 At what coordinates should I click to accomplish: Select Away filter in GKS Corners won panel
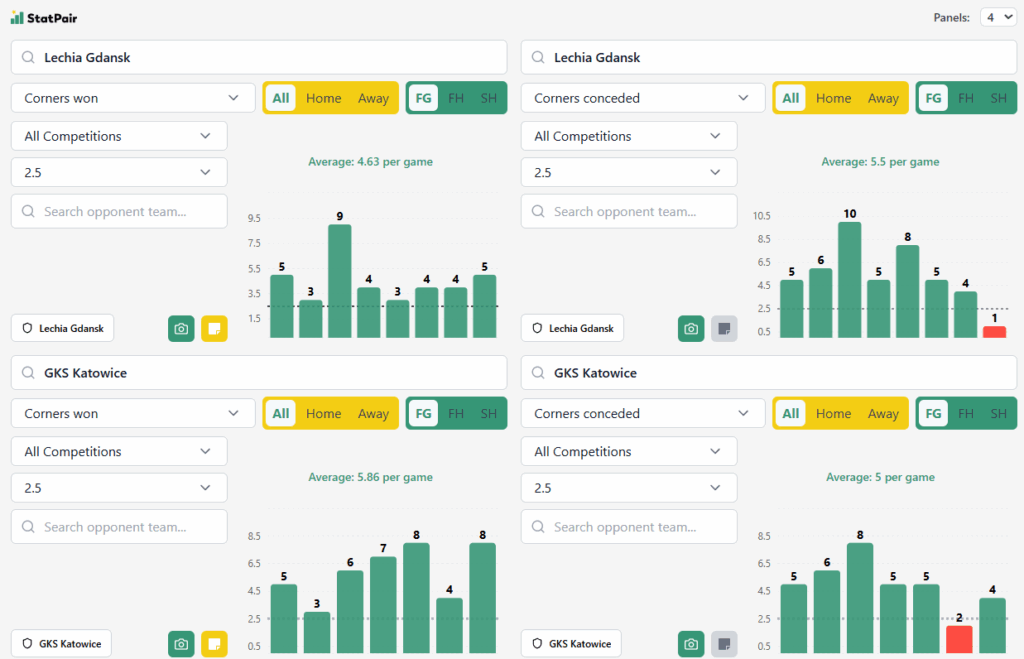pyautogui.click(x=373, y=413)
